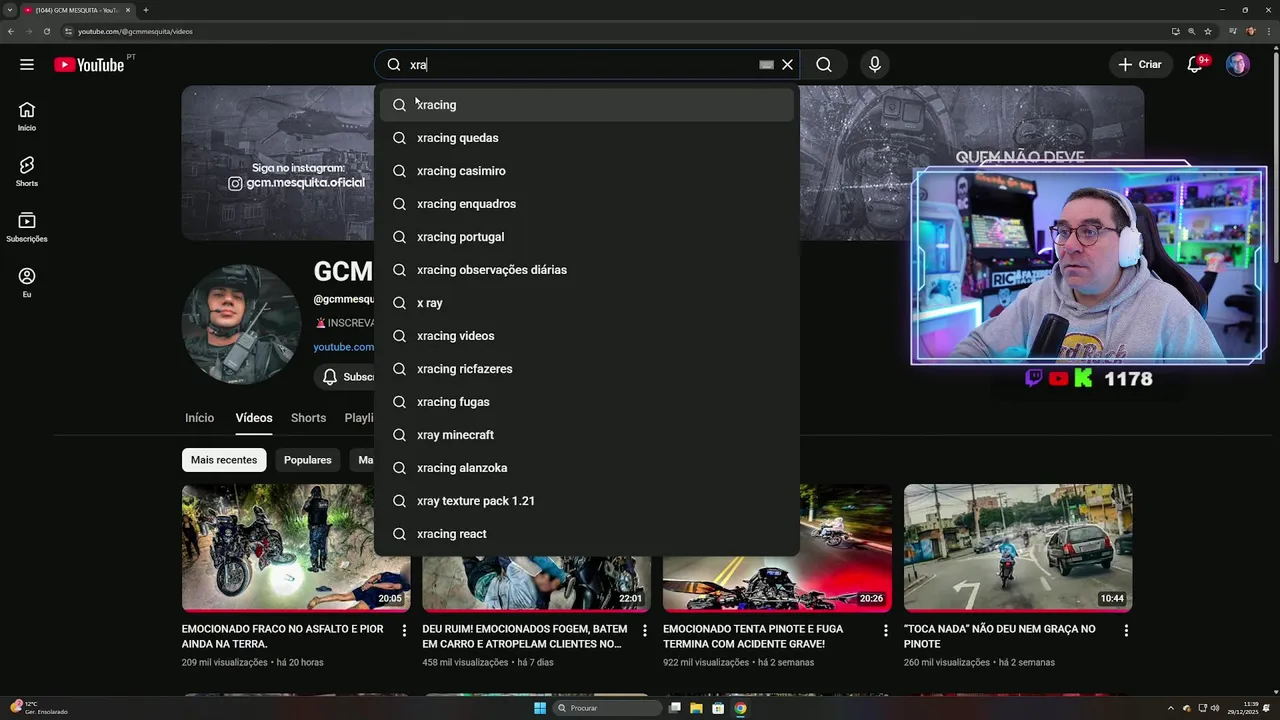Clear the search box with X
Image resolution: width=1280 pixels, height=720 pixels.
pos(787,65)
